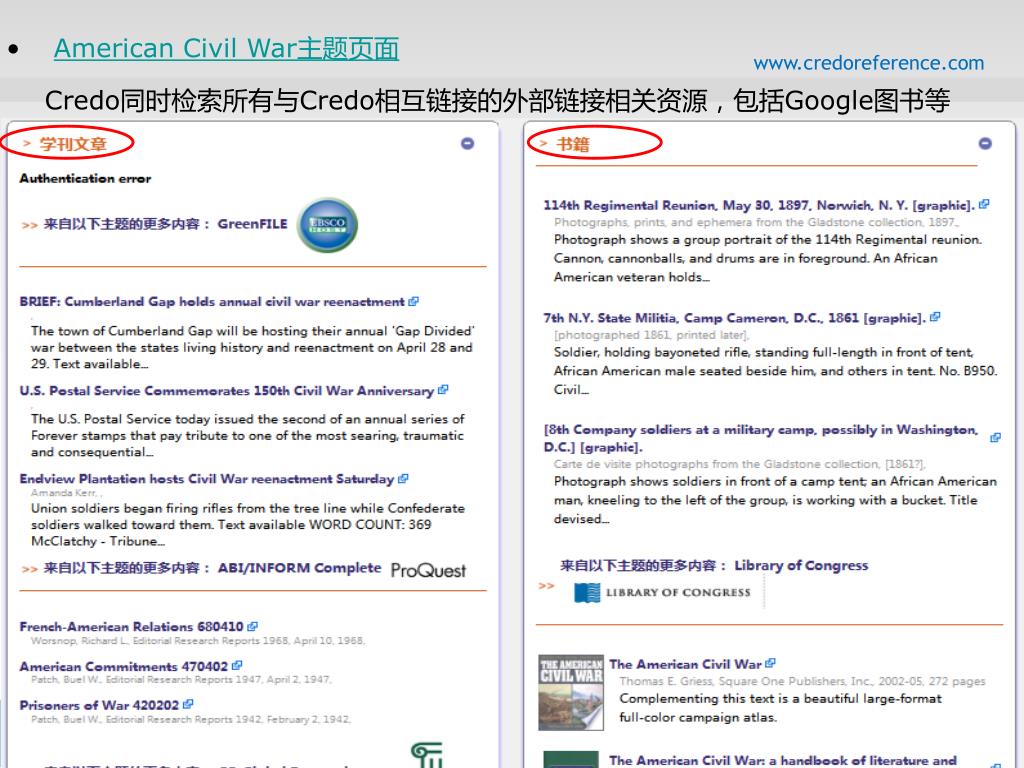
Task: Click the arrows before ABI/INFORM Complete
Action: pyautogui.click(x=29, y=569)
